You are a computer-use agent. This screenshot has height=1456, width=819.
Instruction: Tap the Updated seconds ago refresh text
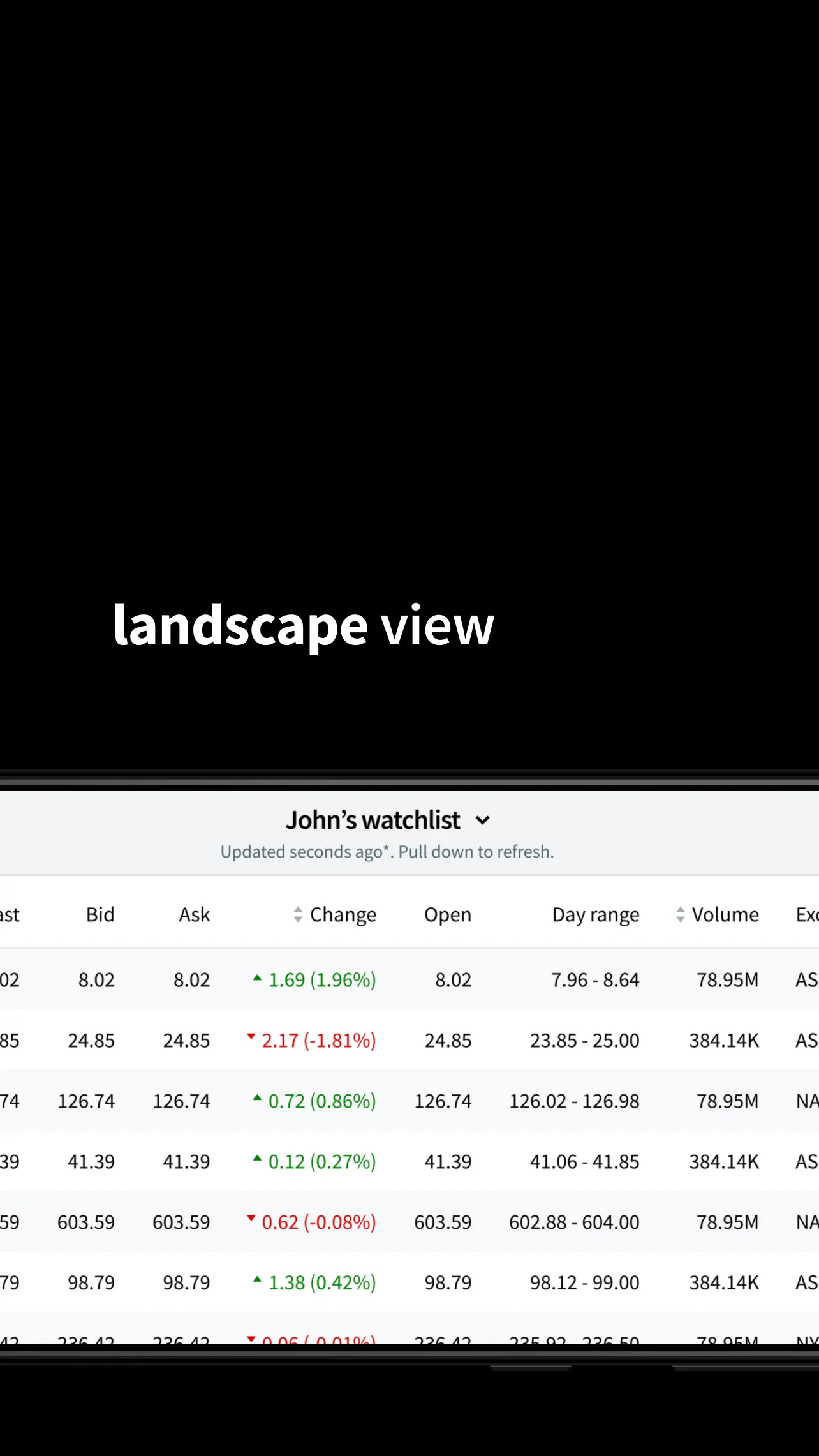[387, 852]
